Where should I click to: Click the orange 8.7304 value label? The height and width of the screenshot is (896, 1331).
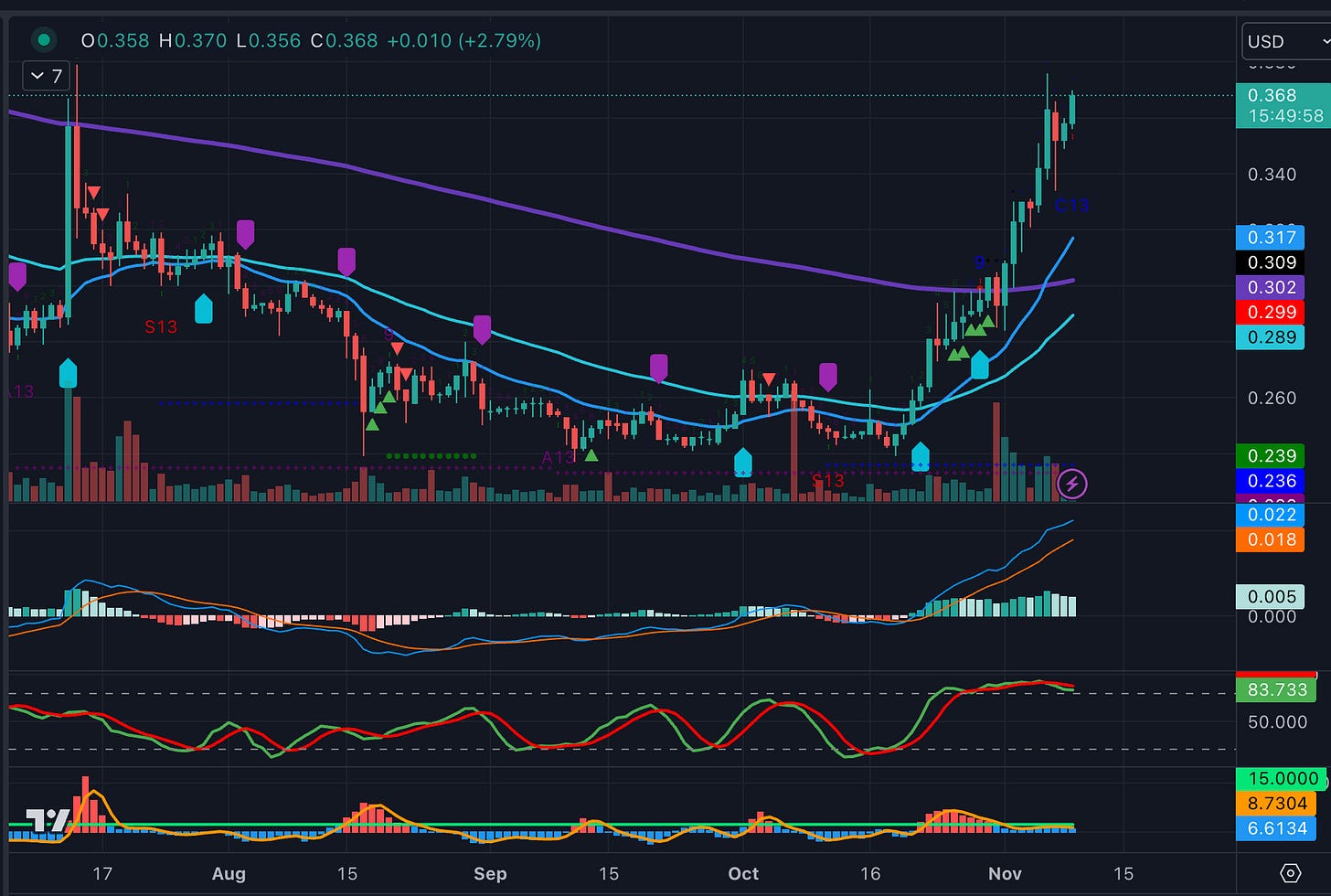point(1276,803)
